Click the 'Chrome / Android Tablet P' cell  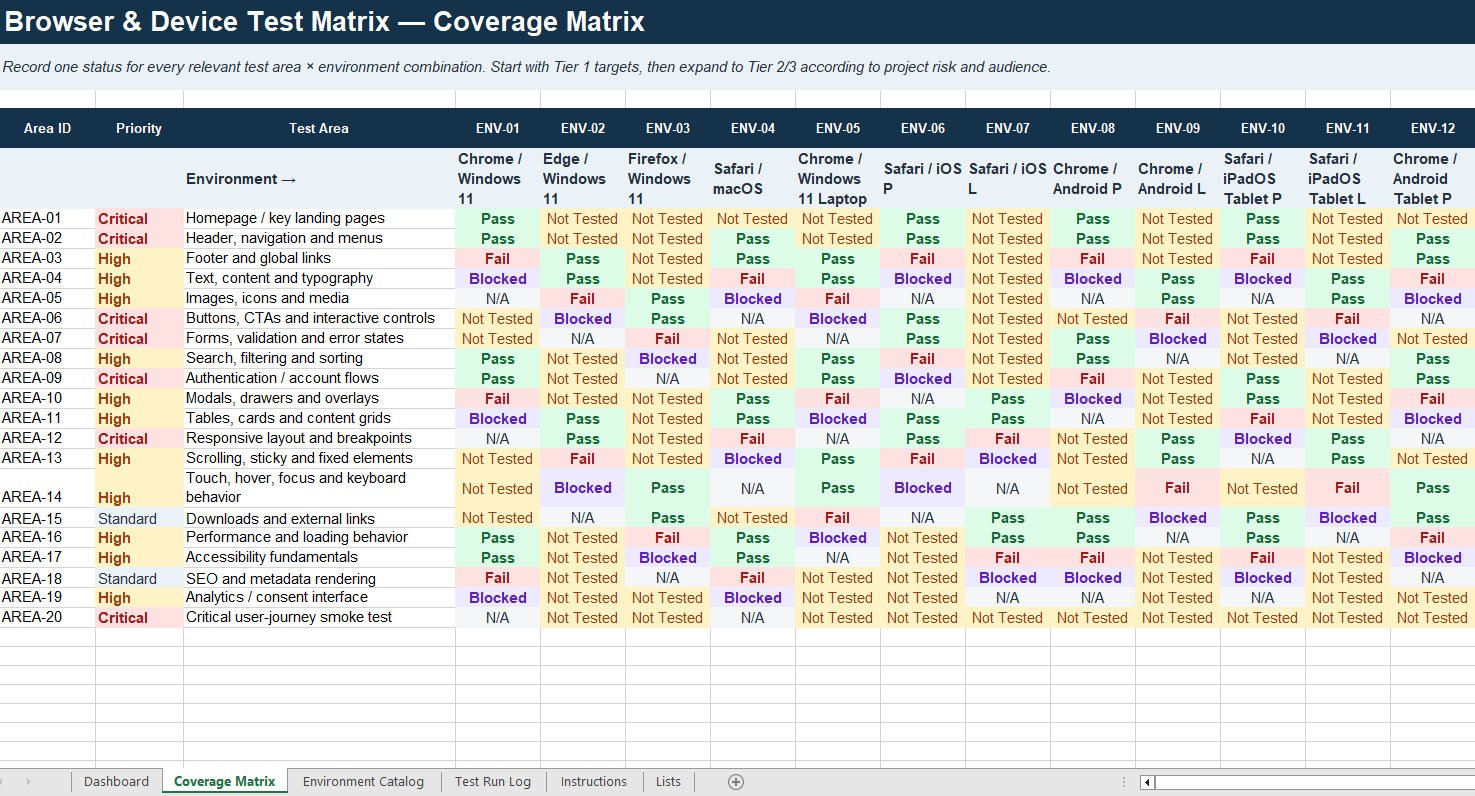pyautogui.click(x=1433, y=179)
